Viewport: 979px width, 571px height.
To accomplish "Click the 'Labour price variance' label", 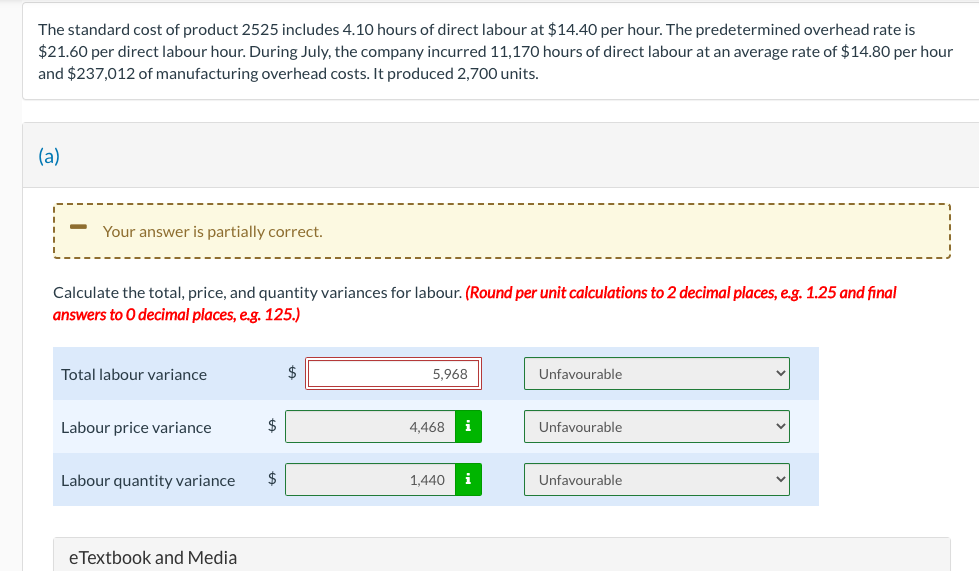I will [x=136, y=427].
